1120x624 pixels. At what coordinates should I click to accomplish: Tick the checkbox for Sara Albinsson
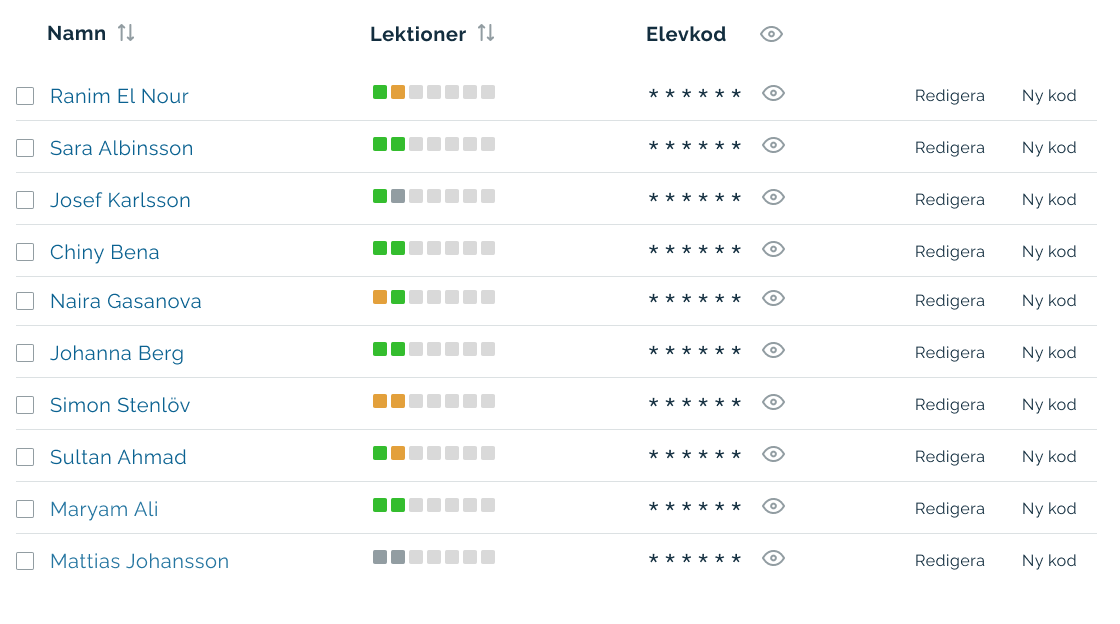tap(25, 148)
